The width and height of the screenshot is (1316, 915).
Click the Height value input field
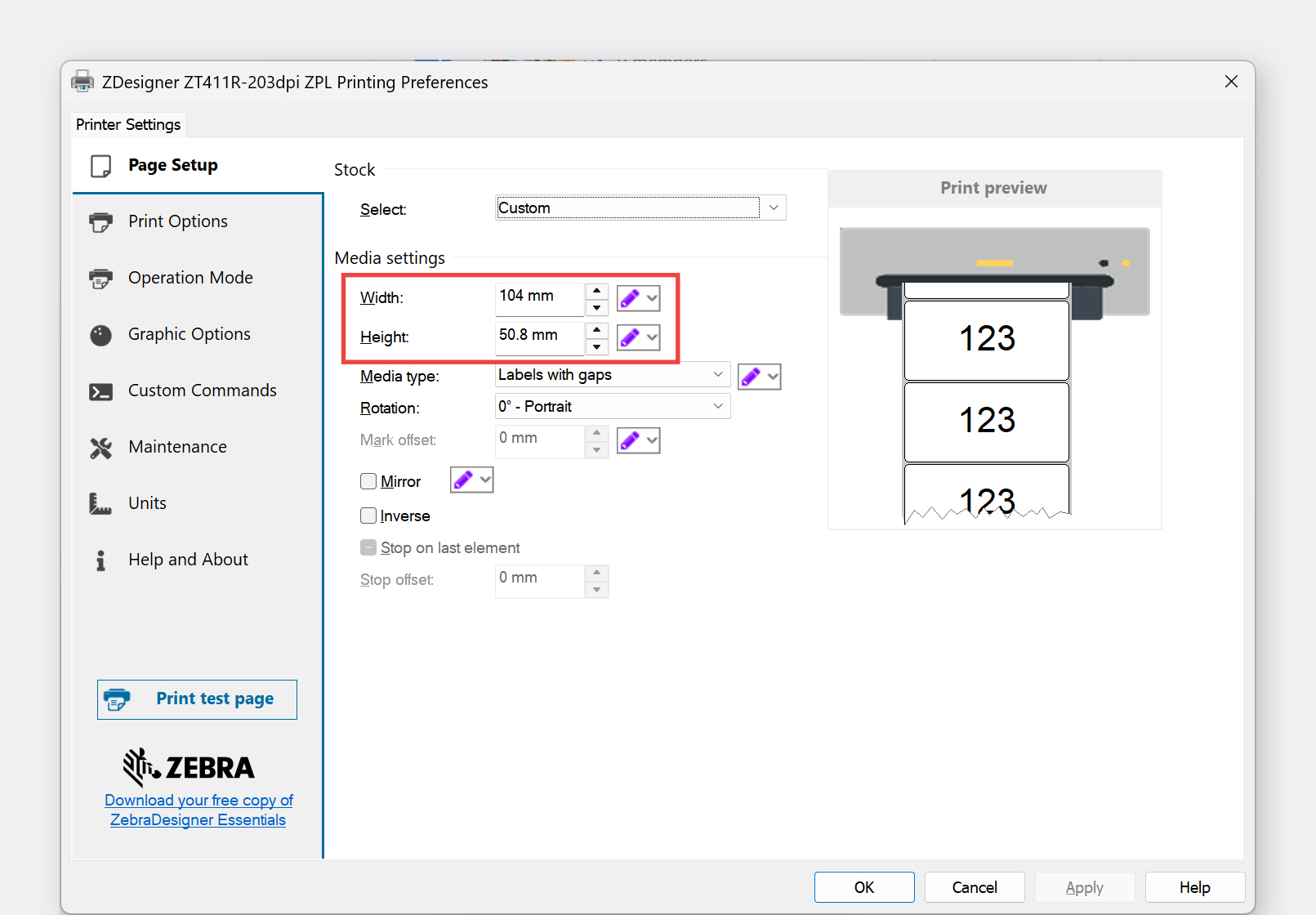tap(538, 336)
